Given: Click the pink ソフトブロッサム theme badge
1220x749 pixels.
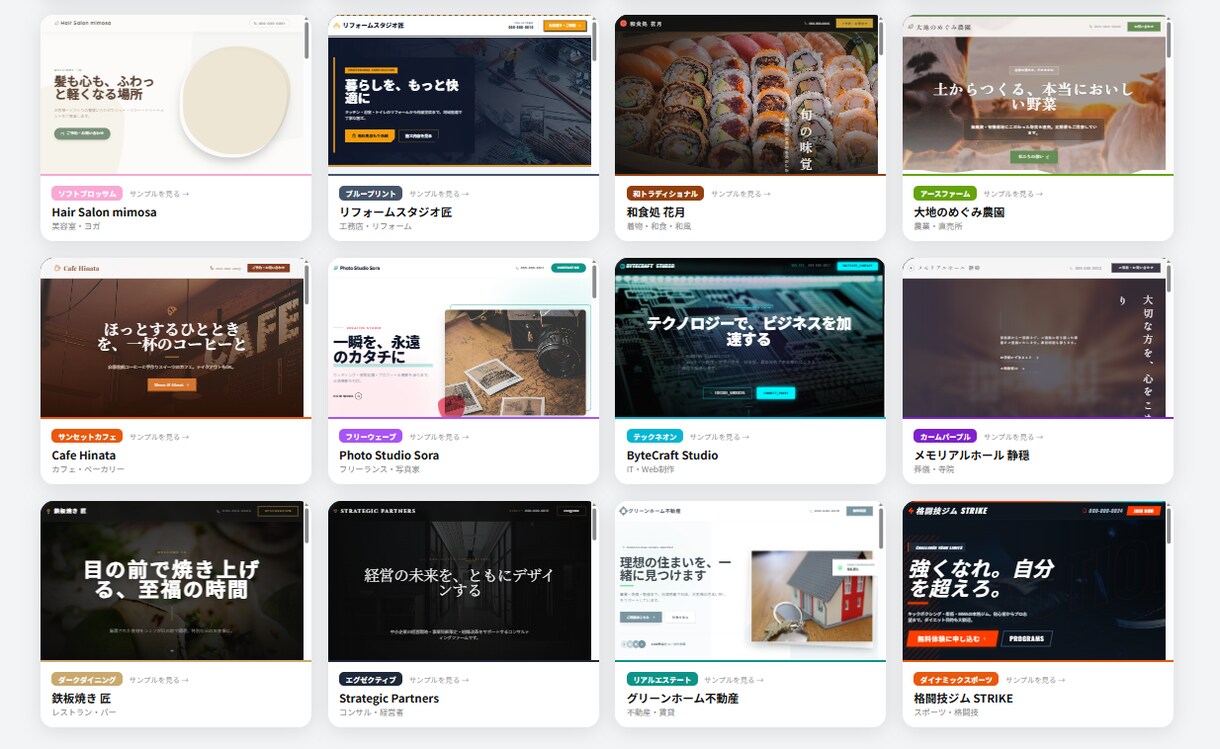Looking at the screenshot, I should pyautogui.click(x=87, y=194).
